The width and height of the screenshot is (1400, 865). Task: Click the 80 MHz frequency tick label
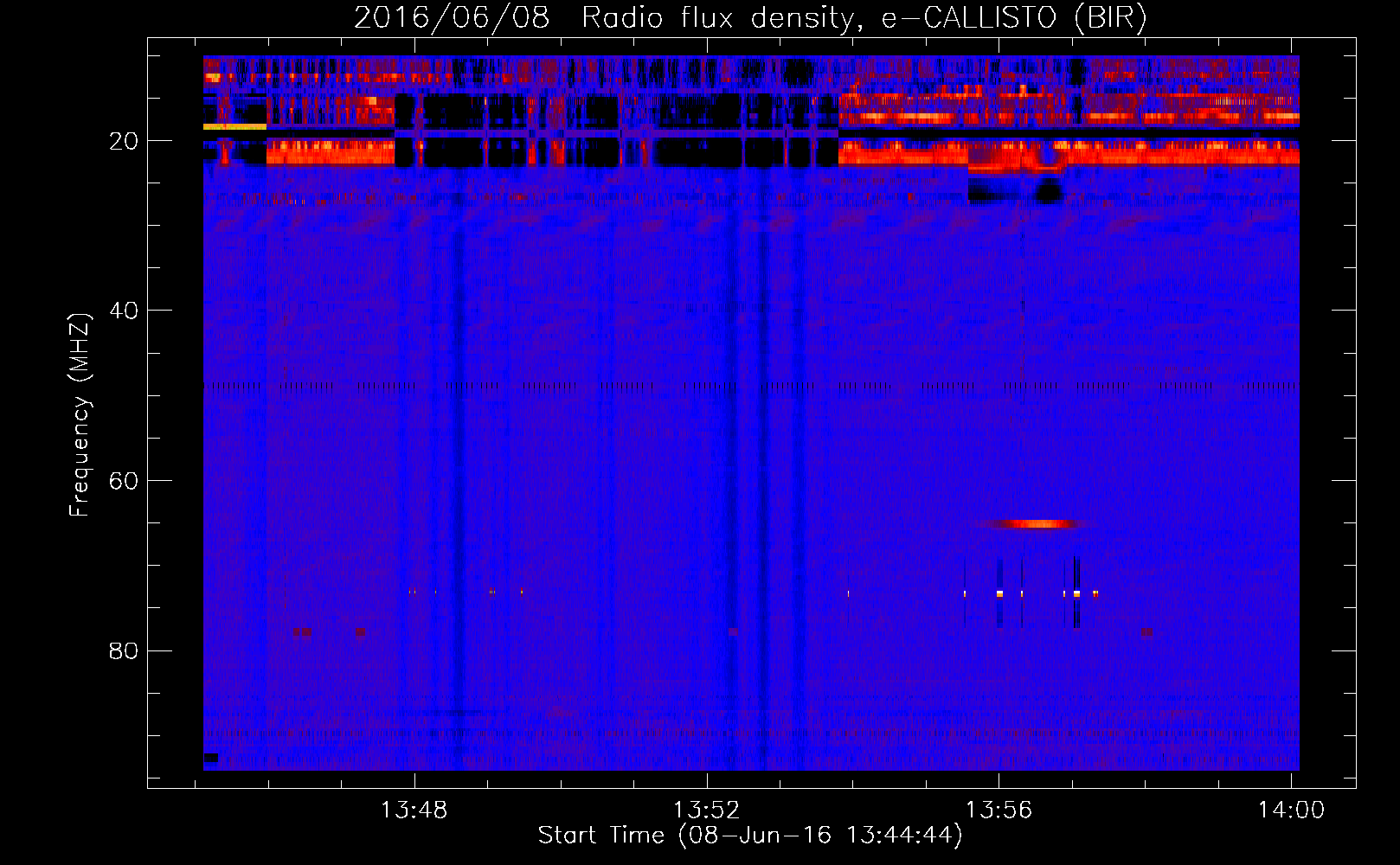(124, 650)
